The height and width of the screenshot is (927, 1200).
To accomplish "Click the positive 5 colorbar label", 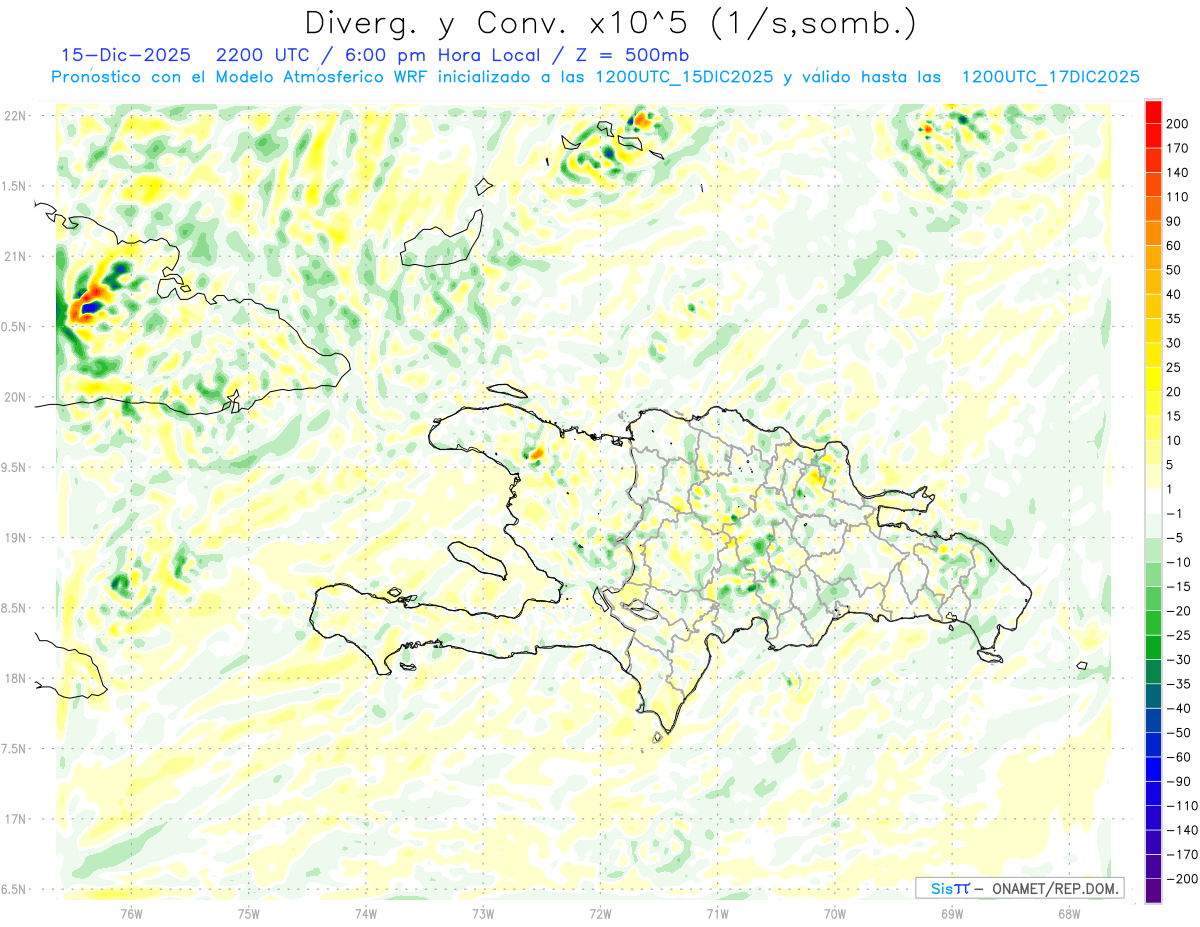I will click(x=1172, y=465).
